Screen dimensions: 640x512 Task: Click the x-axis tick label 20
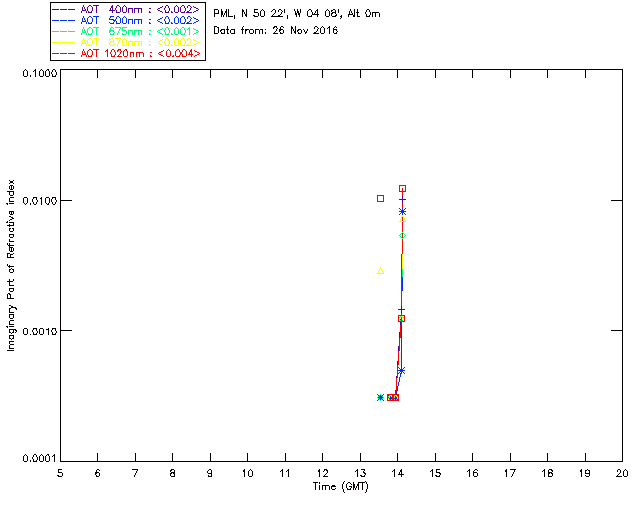[622, 473]
